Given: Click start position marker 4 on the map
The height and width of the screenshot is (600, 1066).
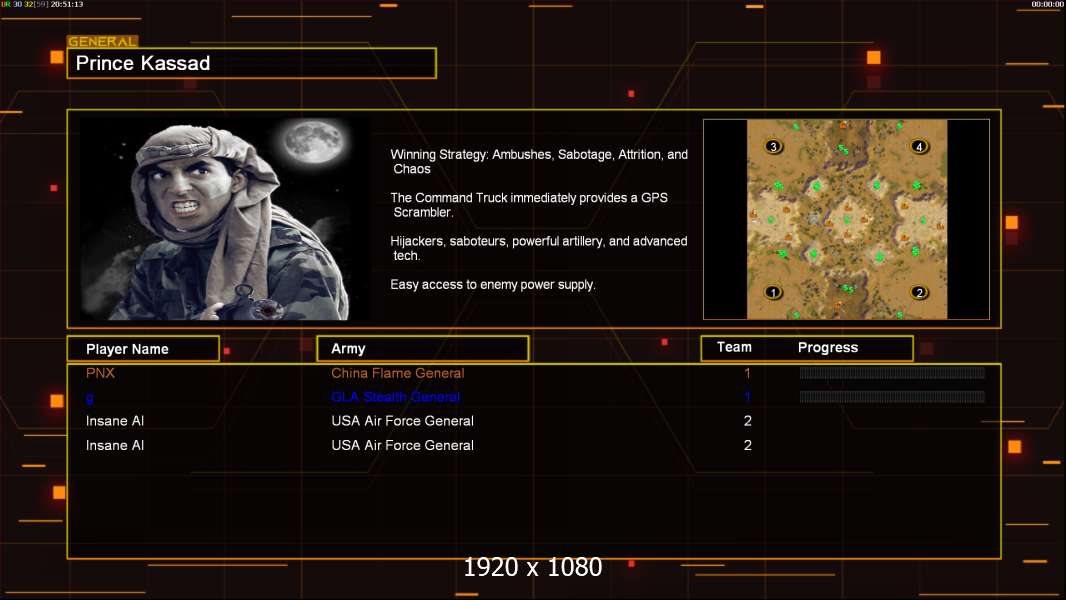Looking at the screenshot, I should [919, 146].
